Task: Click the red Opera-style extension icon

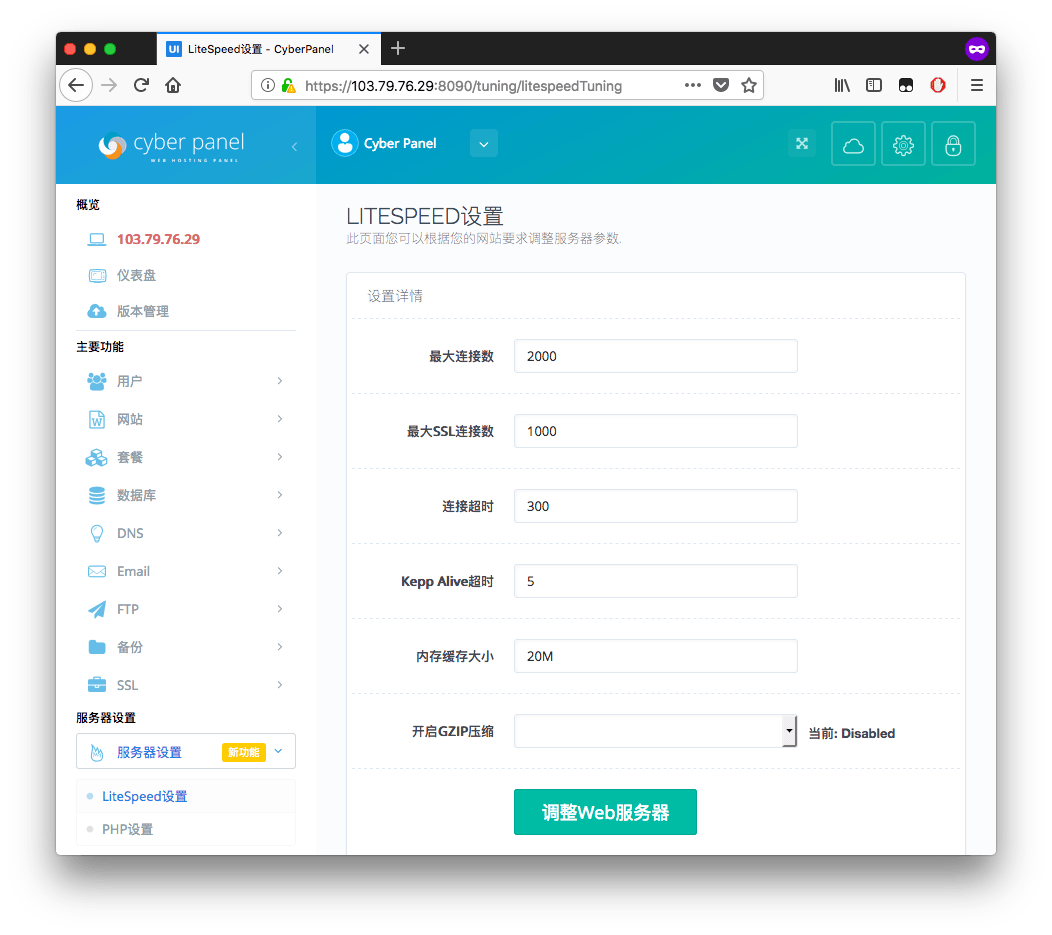Action: (938, 85)
